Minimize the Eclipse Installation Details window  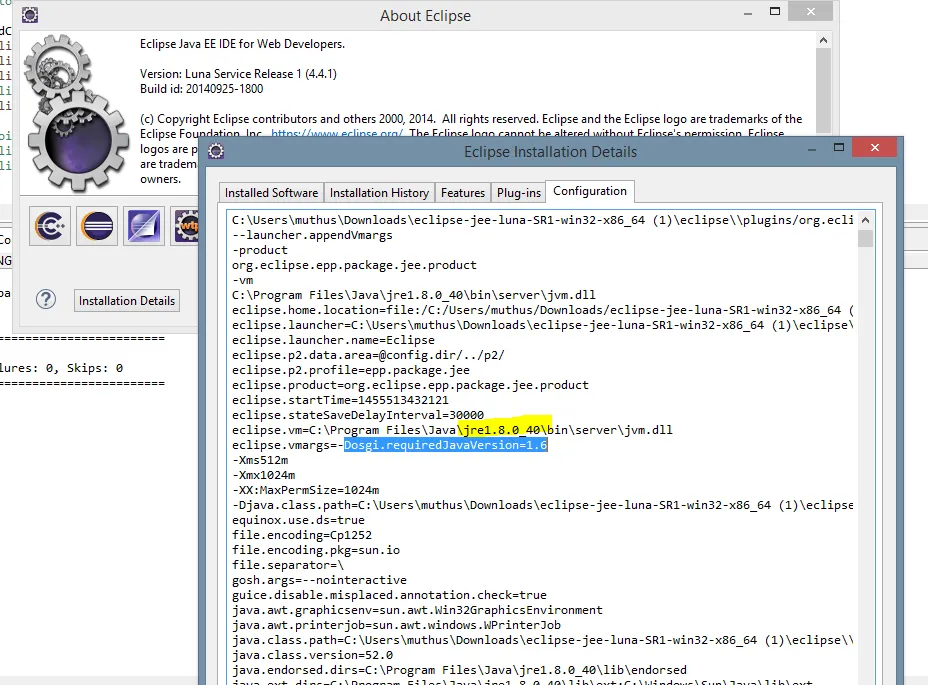click(x=812, y=150)
